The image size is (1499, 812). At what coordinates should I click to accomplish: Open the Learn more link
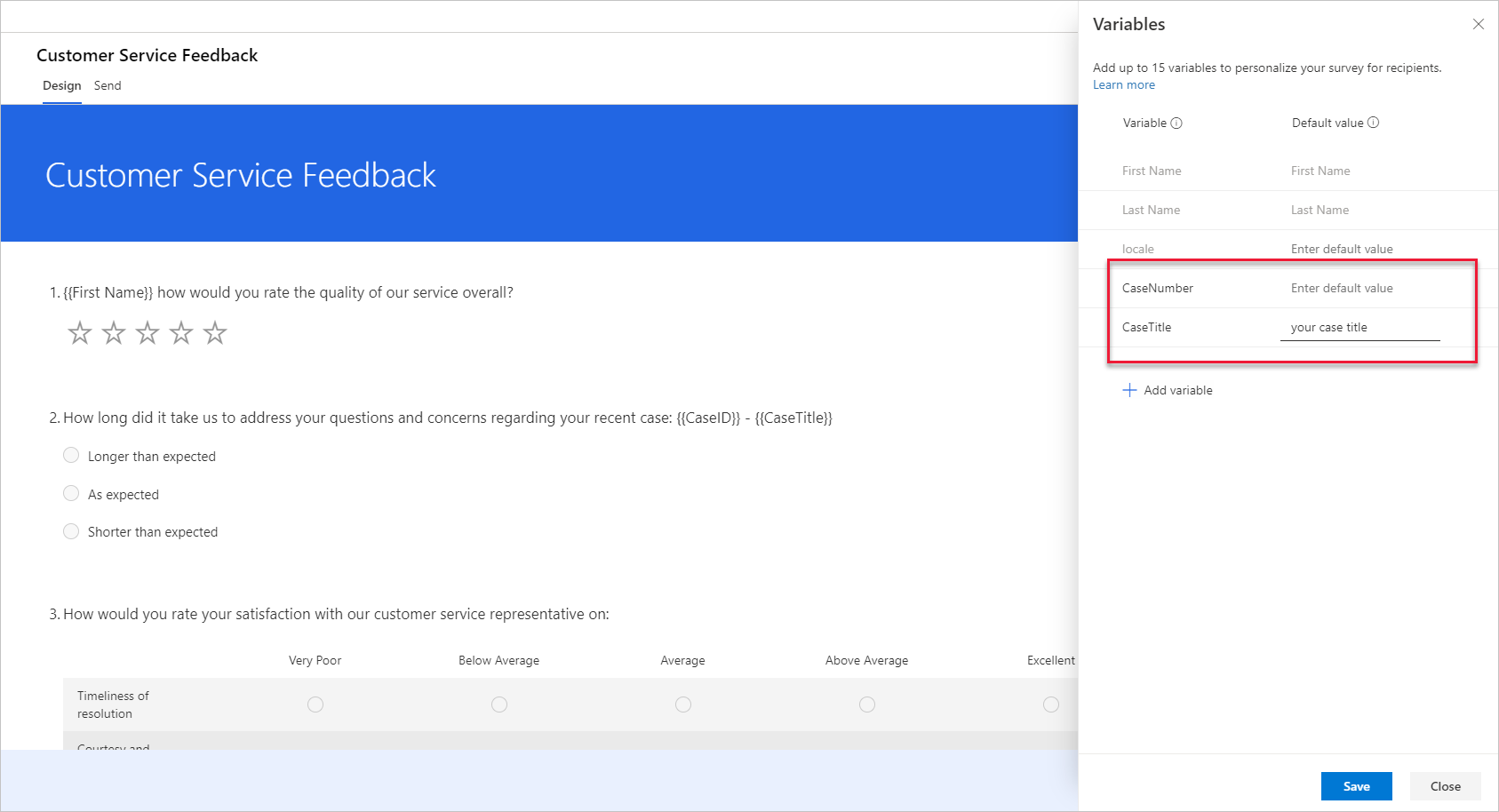point(1124,85)
